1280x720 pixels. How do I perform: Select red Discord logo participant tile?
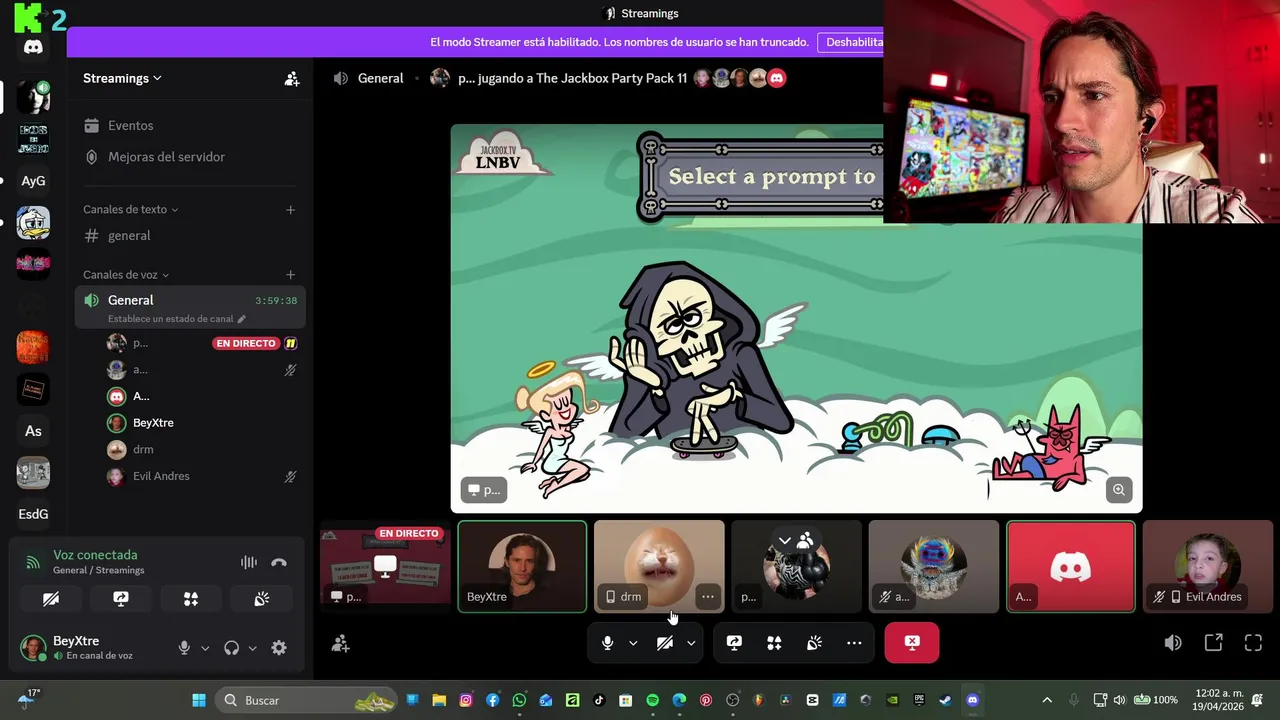pyautogui.click(x=1070, y=566)
